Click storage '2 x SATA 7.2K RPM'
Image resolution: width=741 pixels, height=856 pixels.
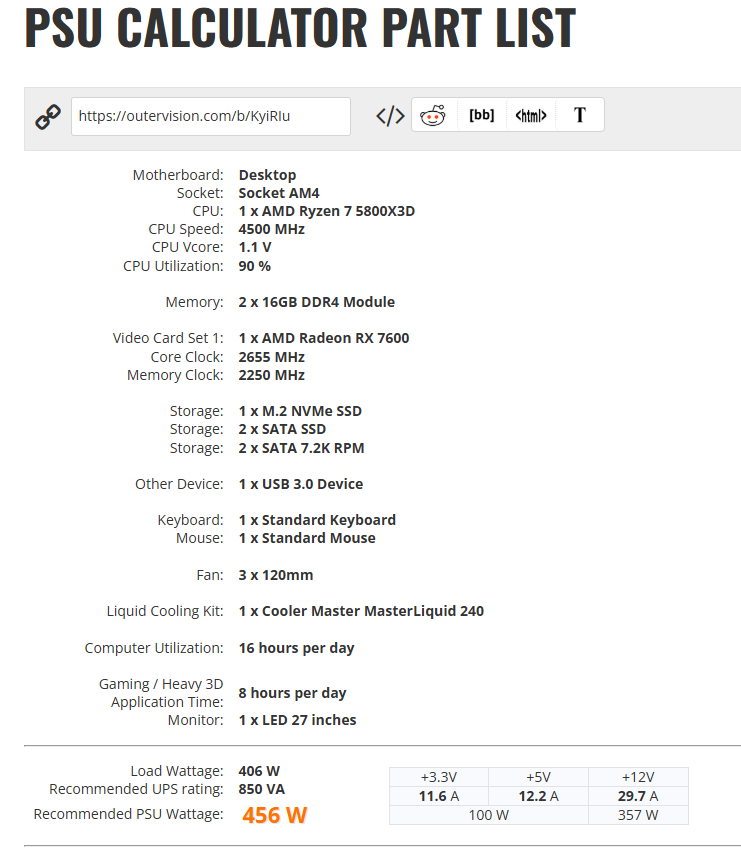(x=301, y=449)
